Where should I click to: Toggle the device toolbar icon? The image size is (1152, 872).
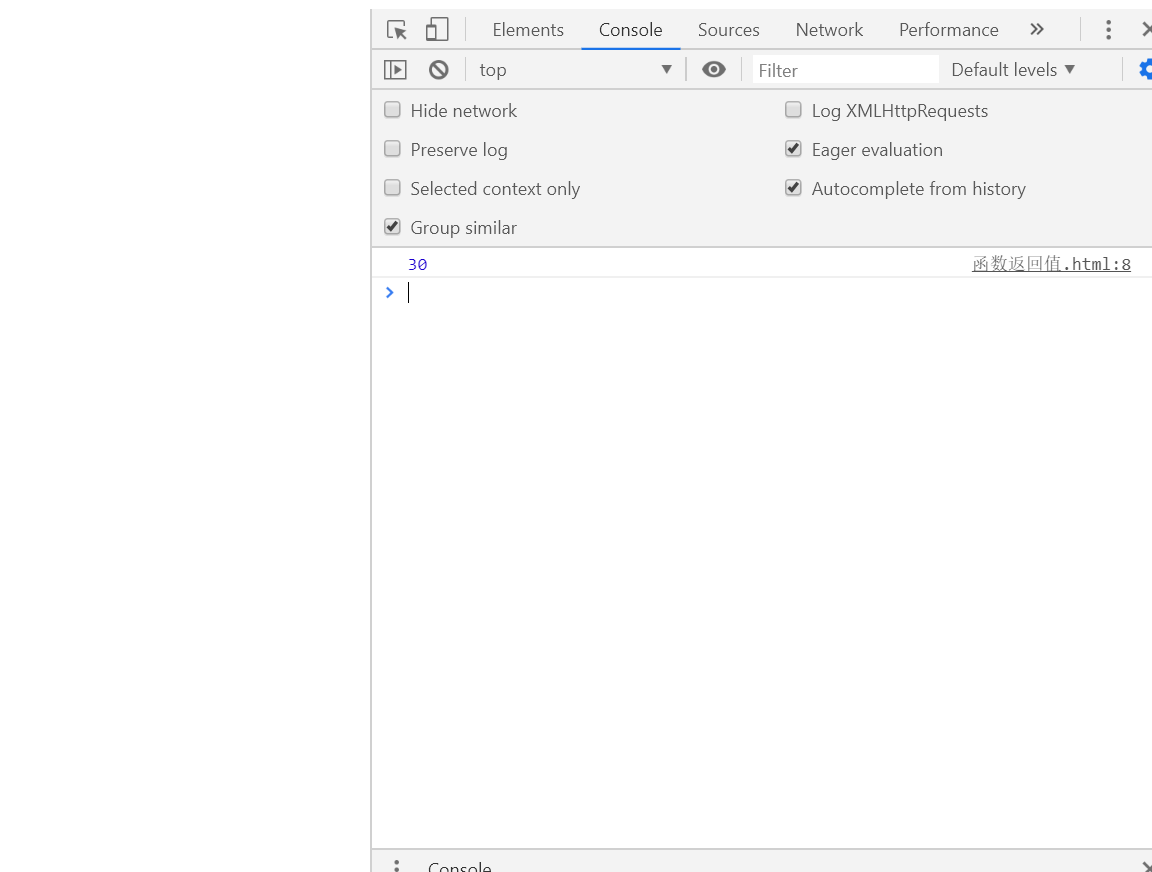tap(437, 29)
